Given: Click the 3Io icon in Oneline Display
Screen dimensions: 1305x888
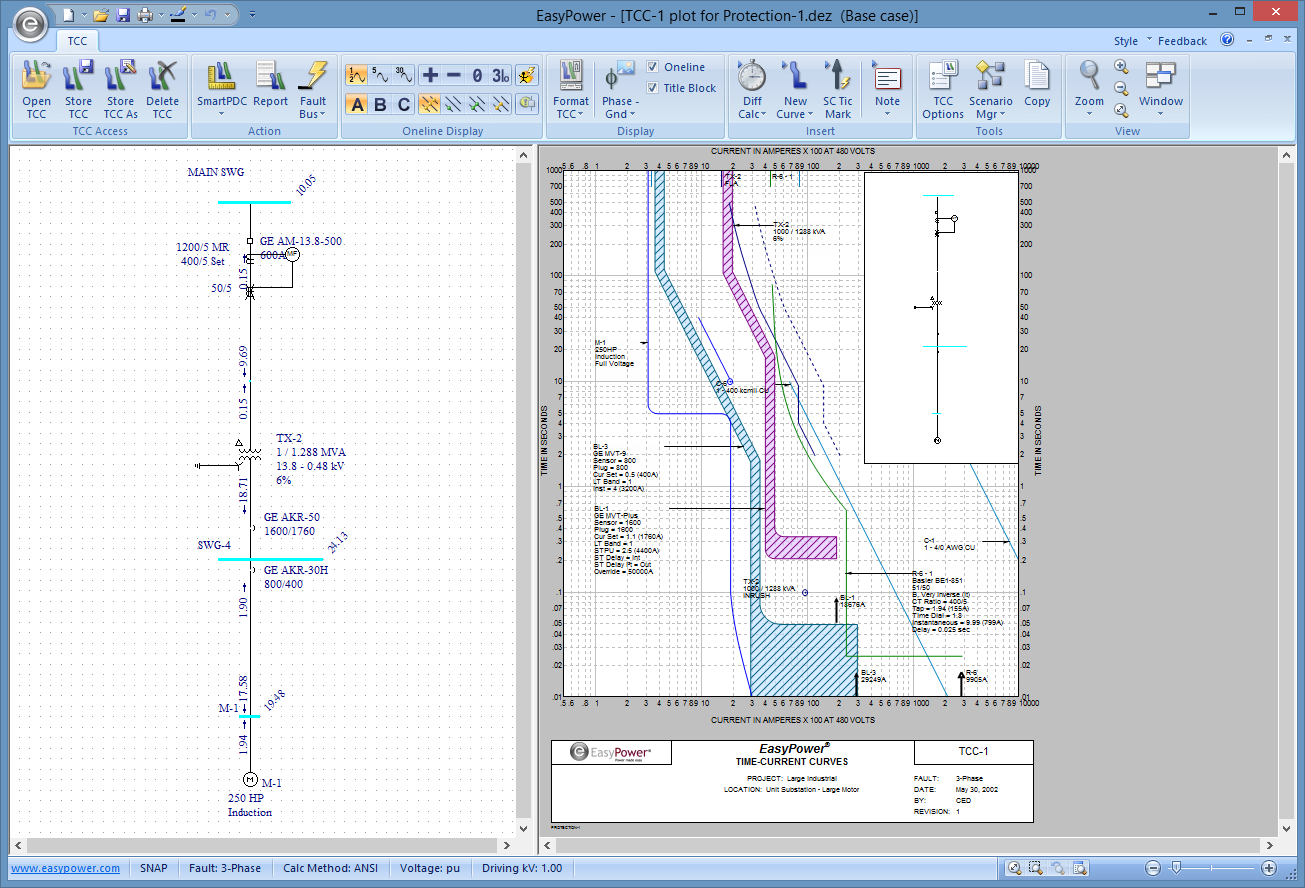Looking at the screenshot, I should [x=500, y=75].
